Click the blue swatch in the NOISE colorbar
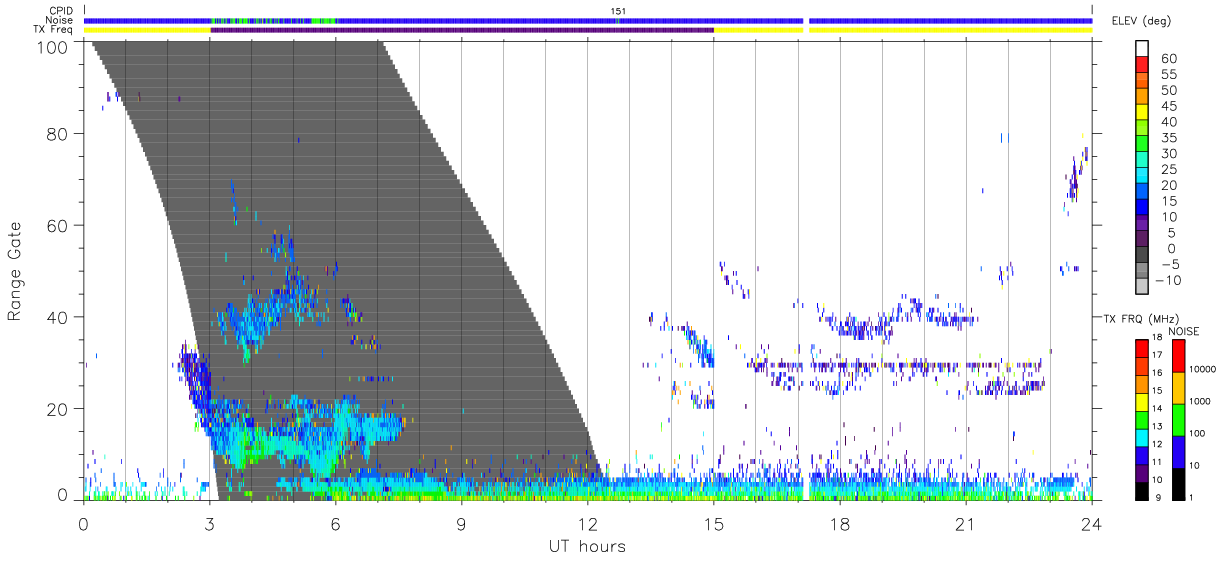This screenshot has width=1228, height=567. coord(1179,452)
